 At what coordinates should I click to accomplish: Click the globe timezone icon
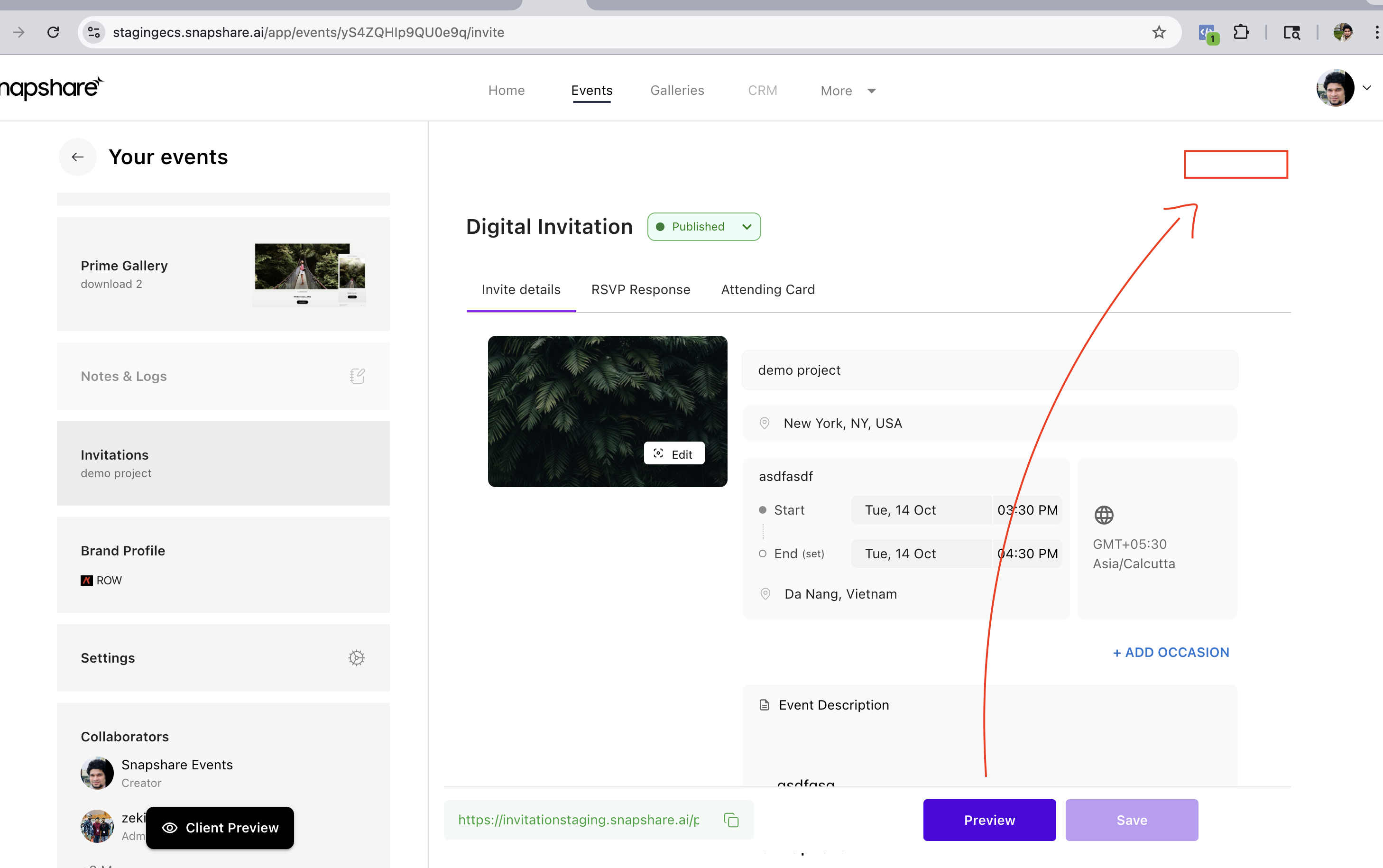[x=1104, y=515]
